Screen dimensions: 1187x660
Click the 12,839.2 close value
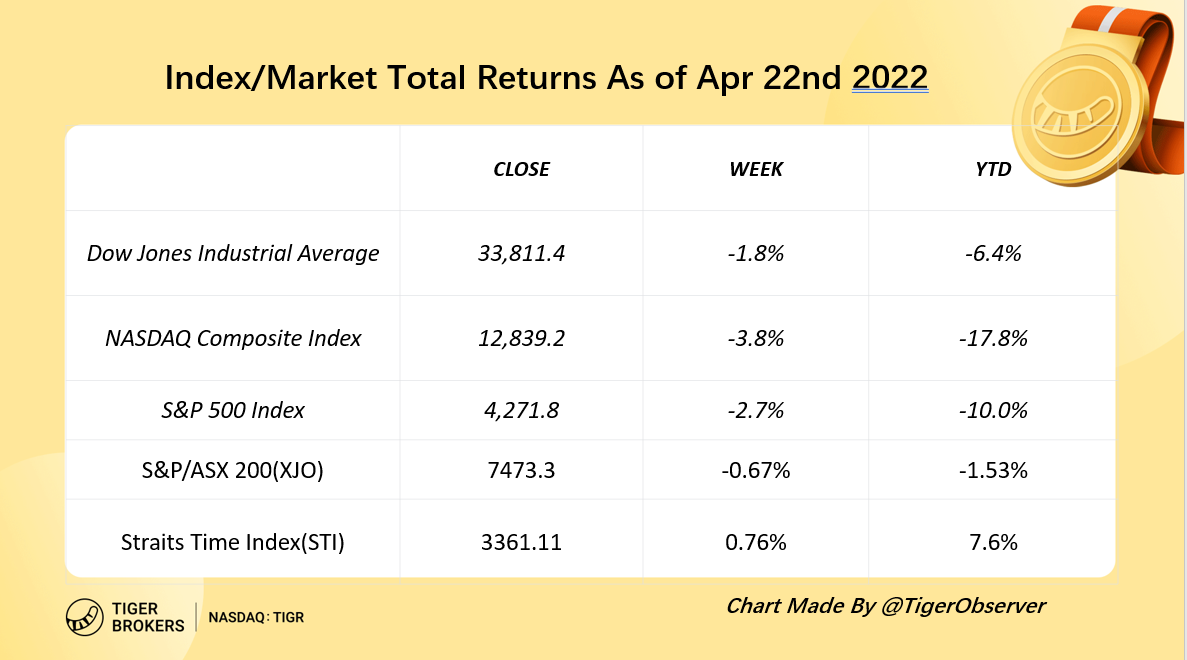tap(521, 338)
